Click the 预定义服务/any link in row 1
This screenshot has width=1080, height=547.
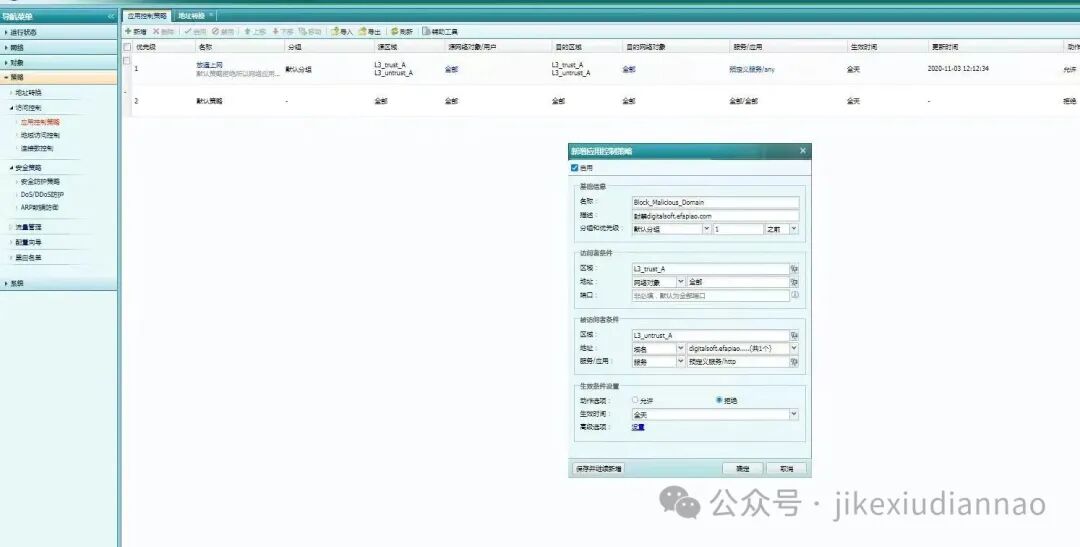click(x=751, y=70)
